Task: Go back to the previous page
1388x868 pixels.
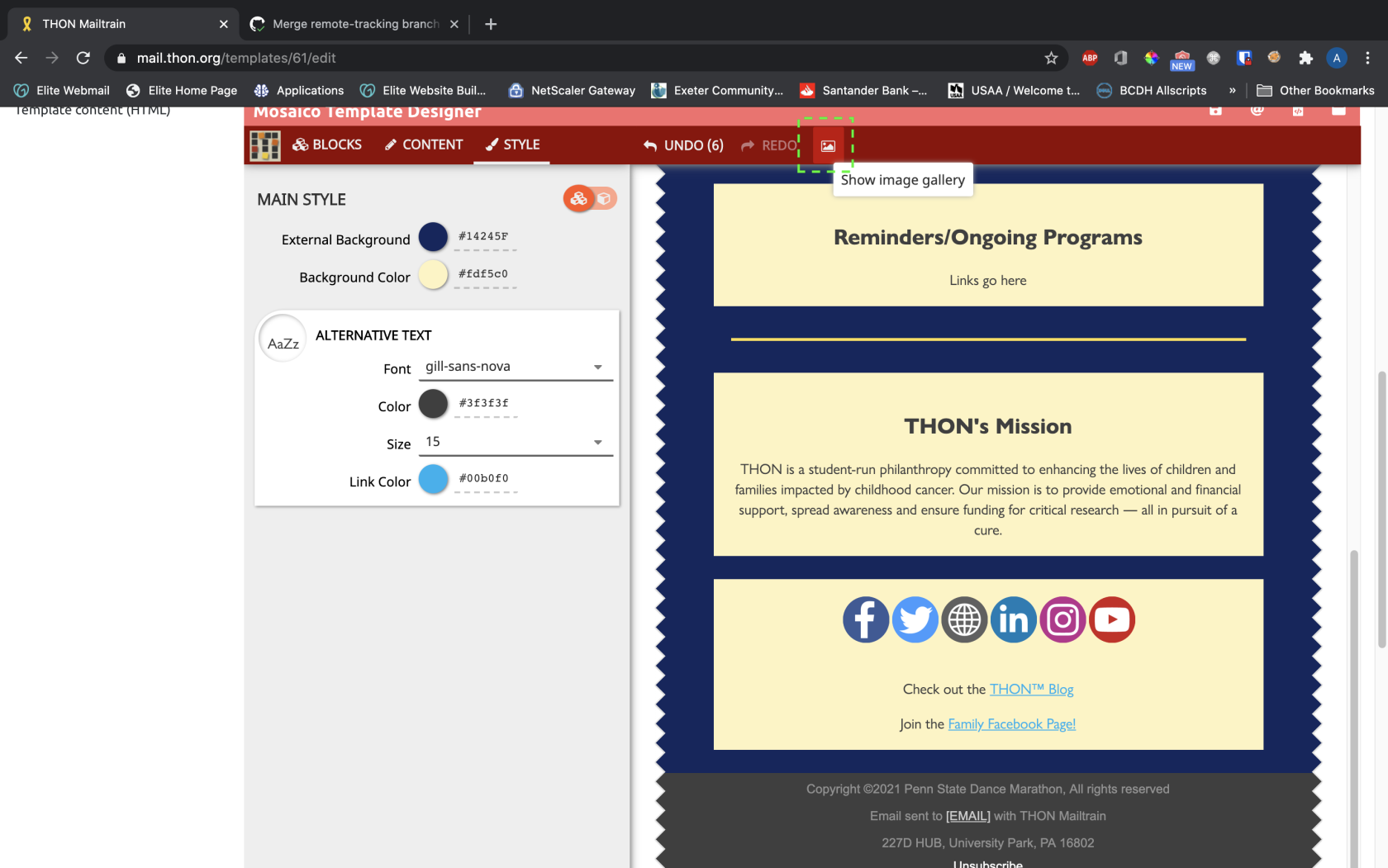Action: click(21, 58)
